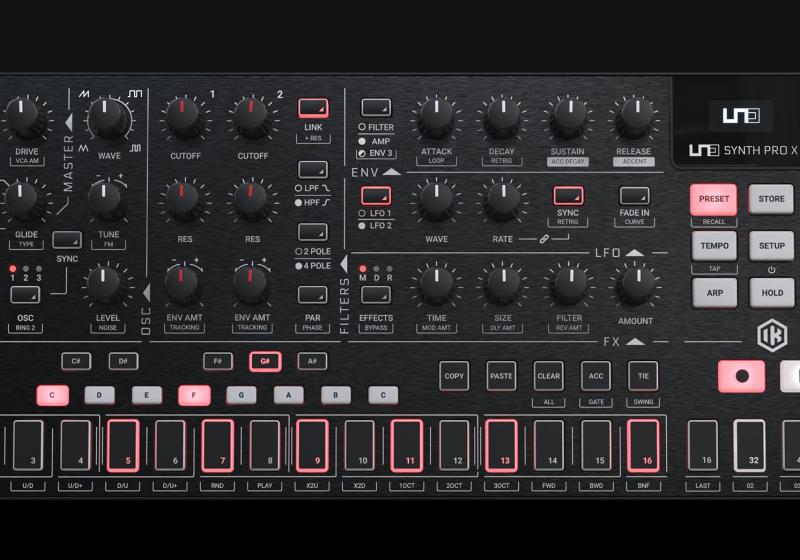
Task: Toggle the 2 POLE / 4 POLE button
Action: (x=313, y=232)
